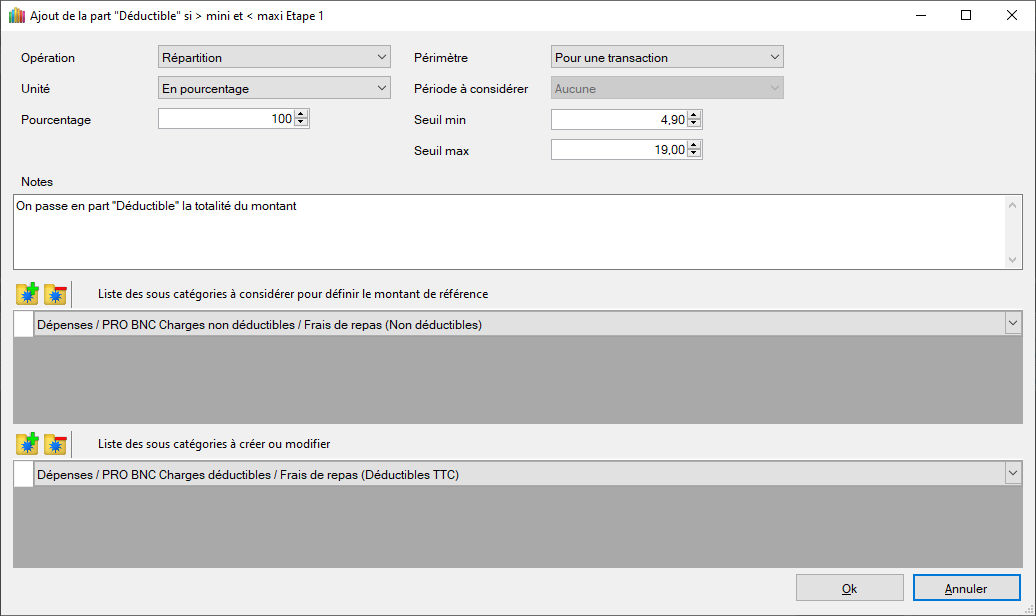Viewport: 1036px width, 616px height.
Task: Increase the Seuil max value with the up arrow
Action: 695,145
